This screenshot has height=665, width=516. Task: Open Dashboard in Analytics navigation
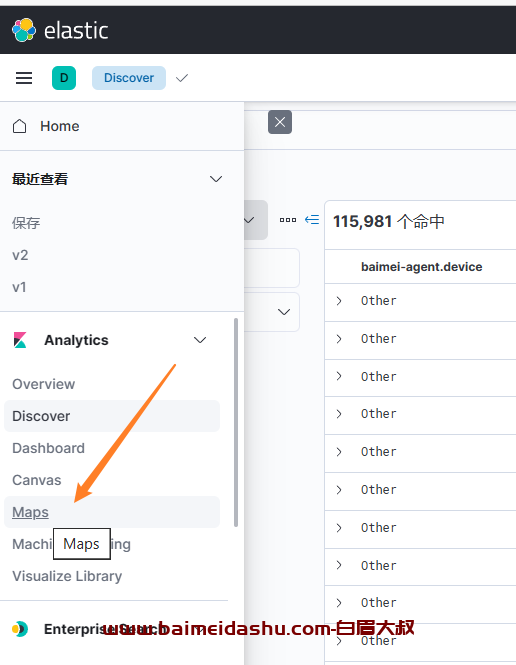(48, 448)
